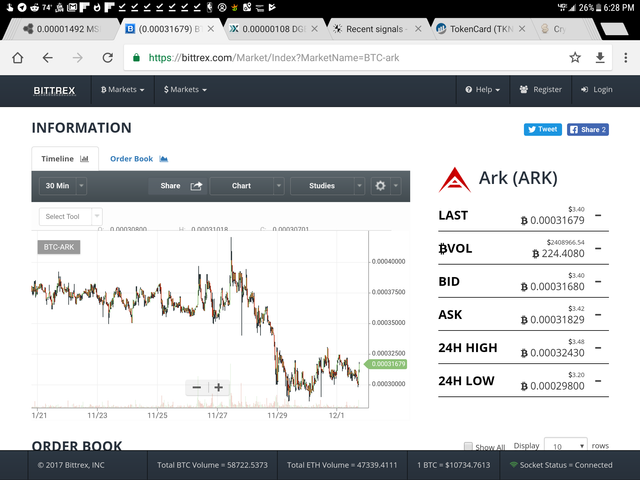
Task: Click the green 0.00031679 price marker
Action: (386, 364)
